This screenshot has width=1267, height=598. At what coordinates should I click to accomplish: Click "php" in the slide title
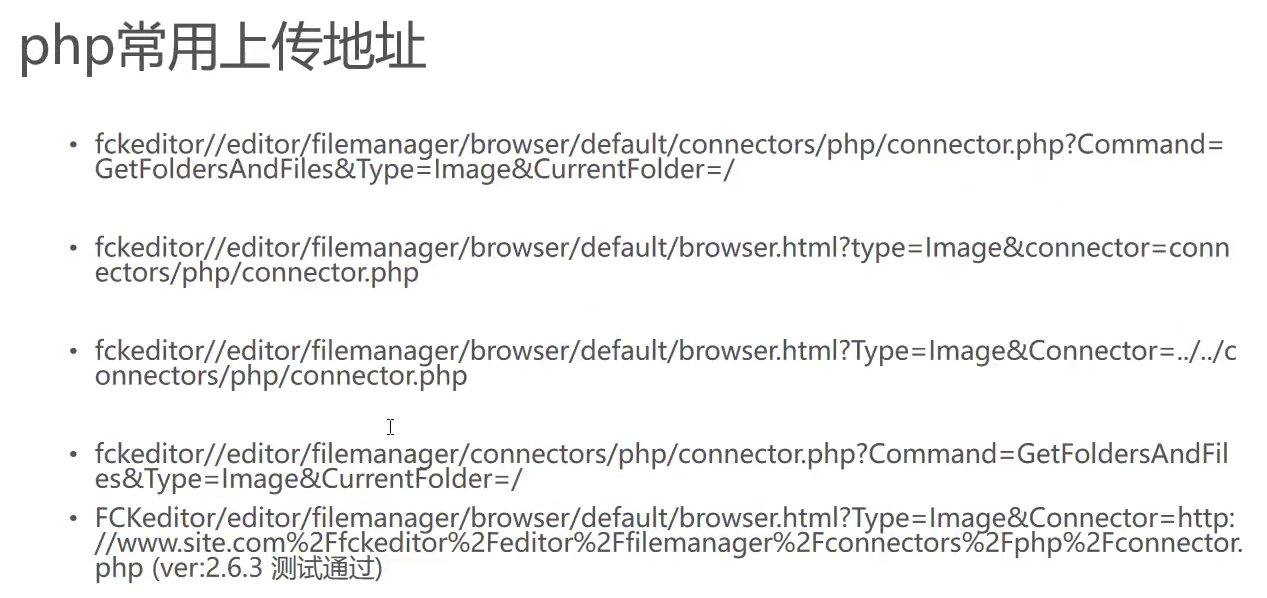[x=66, y=50]
